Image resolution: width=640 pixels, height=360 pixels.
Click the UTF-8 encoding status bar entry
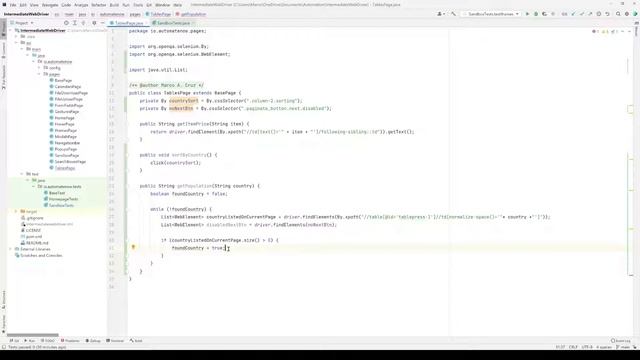587,347
